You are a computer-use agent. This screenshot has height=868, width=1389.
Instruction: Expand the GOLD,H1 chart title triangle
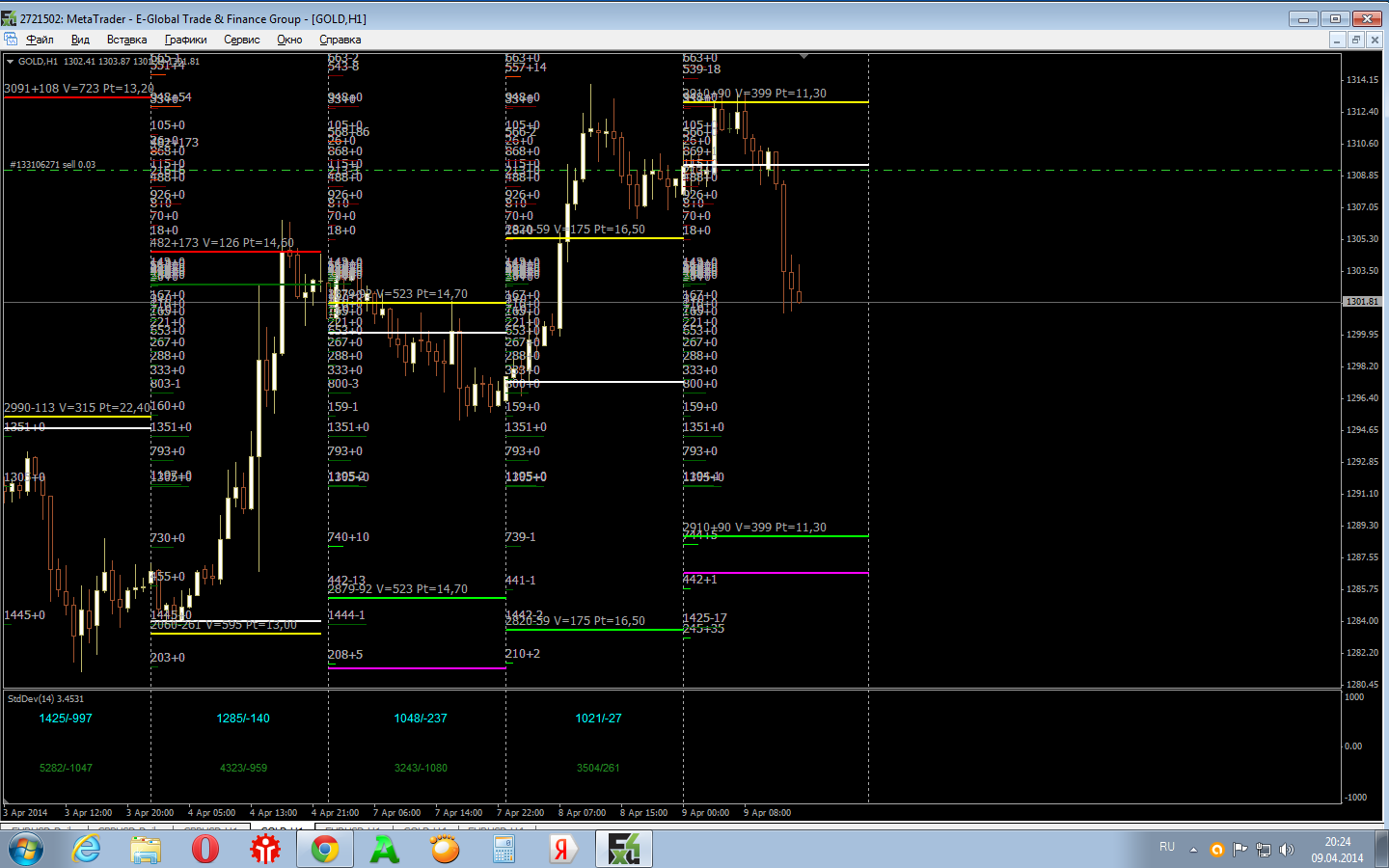point(10,62)
